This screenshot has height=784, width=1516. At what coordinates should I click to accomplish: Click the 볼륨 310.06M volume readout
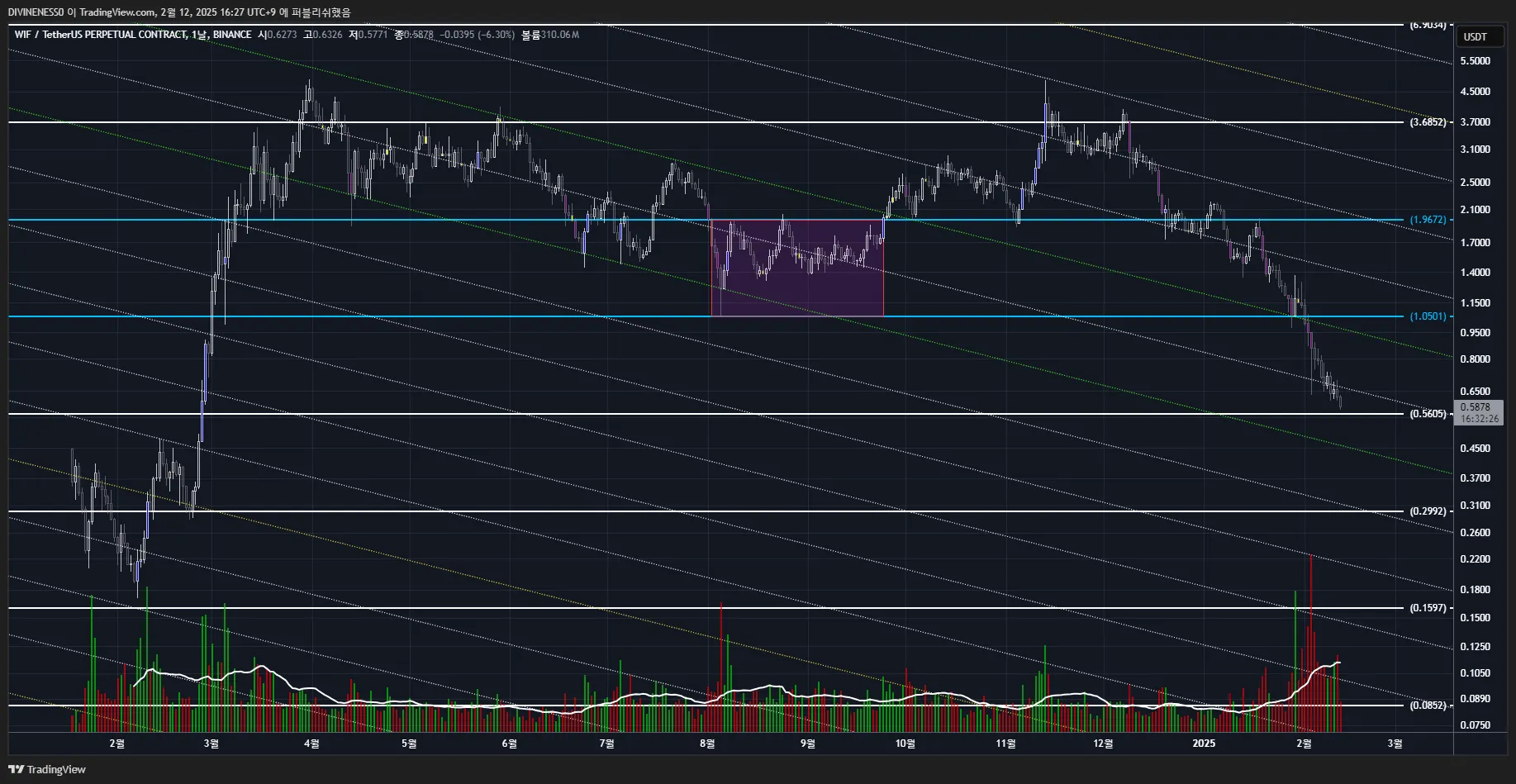pyautogui.click(x=550, y=35)
